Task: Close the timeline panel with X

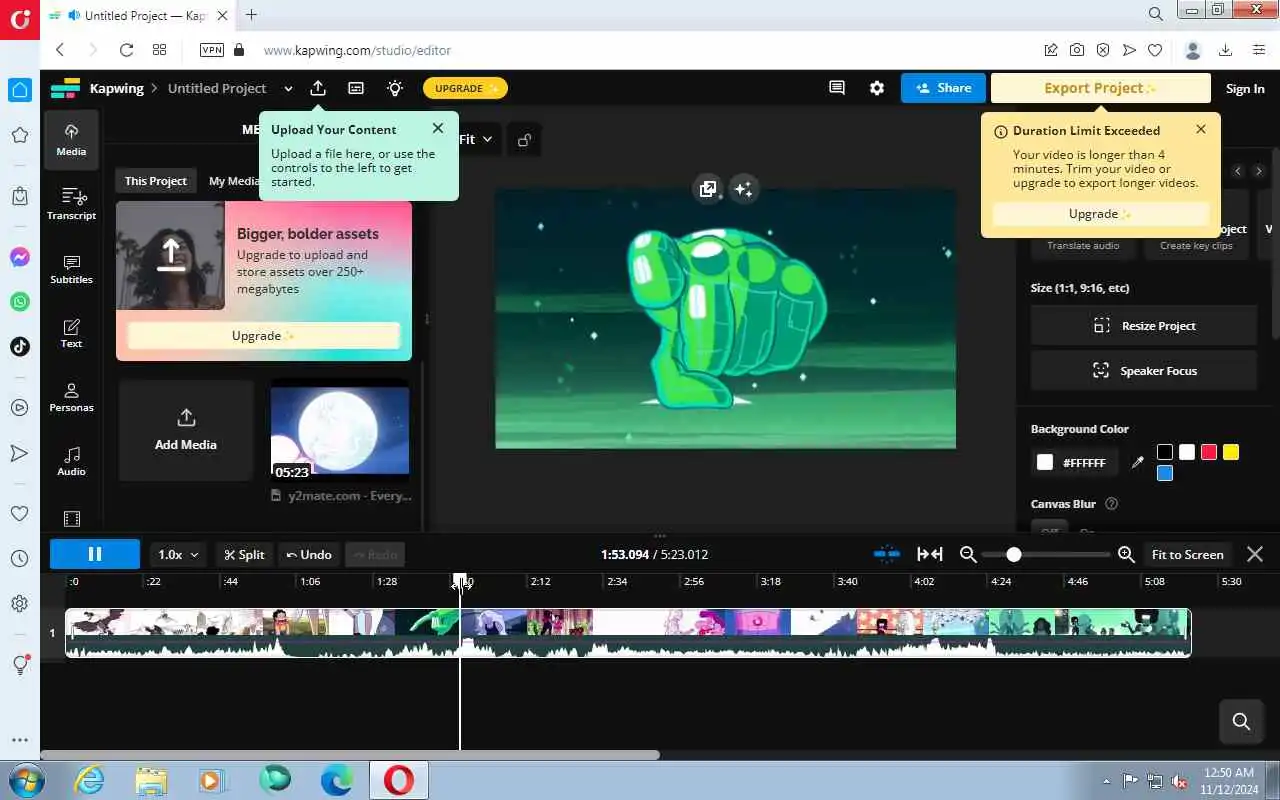Action: (x=1255, y=554)
